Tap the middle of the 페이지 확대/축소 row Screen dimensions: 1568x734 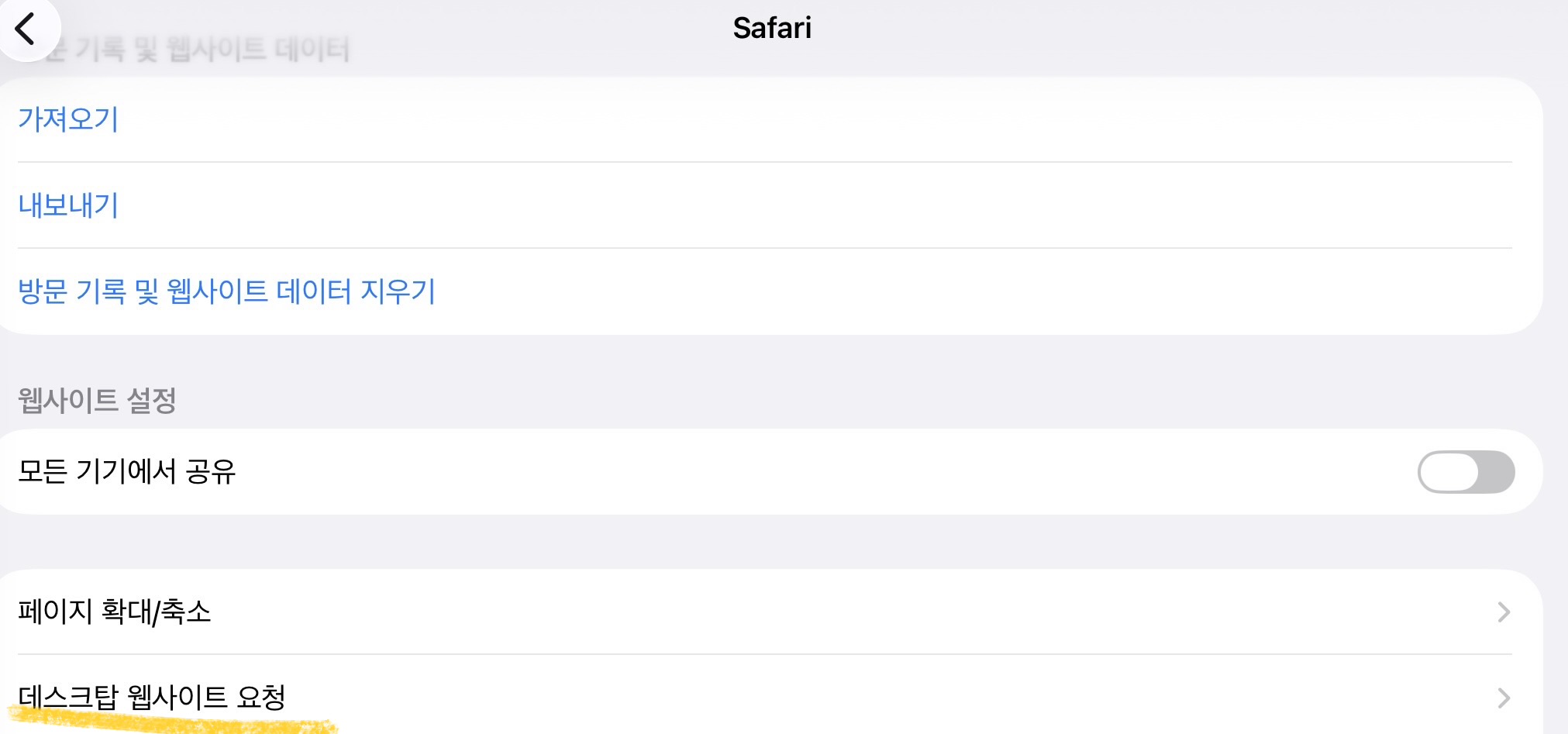pyautogui.click(x=775, y=612)
